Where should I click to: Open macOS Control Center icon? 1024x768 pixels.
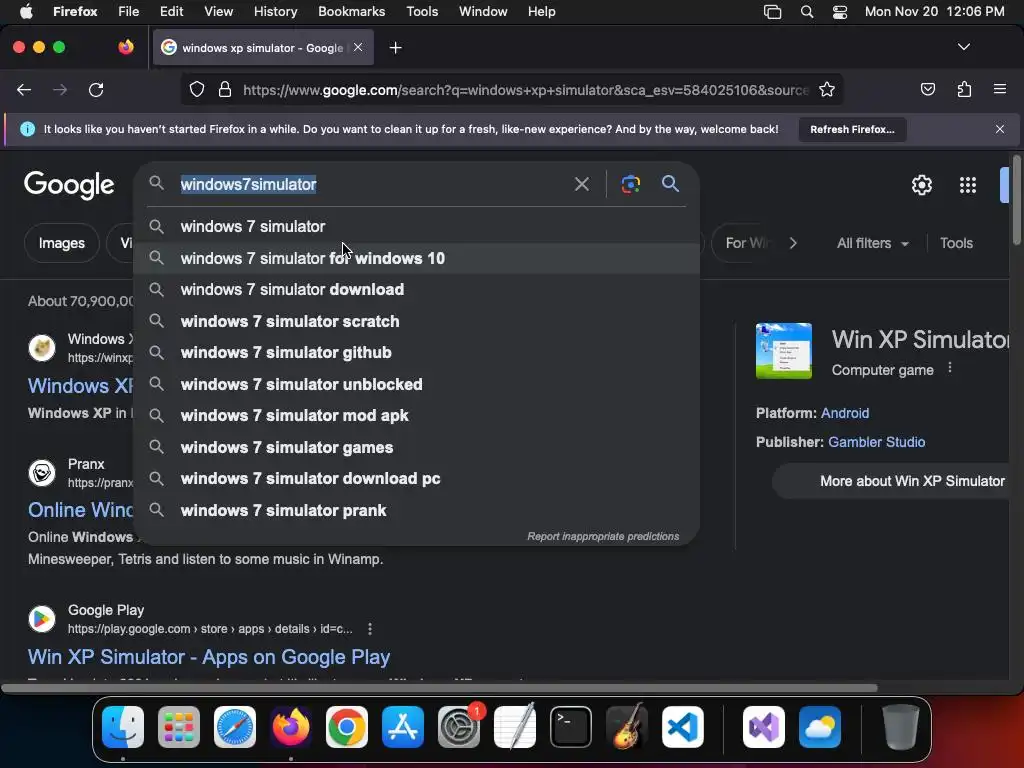(x=840, y=12)
